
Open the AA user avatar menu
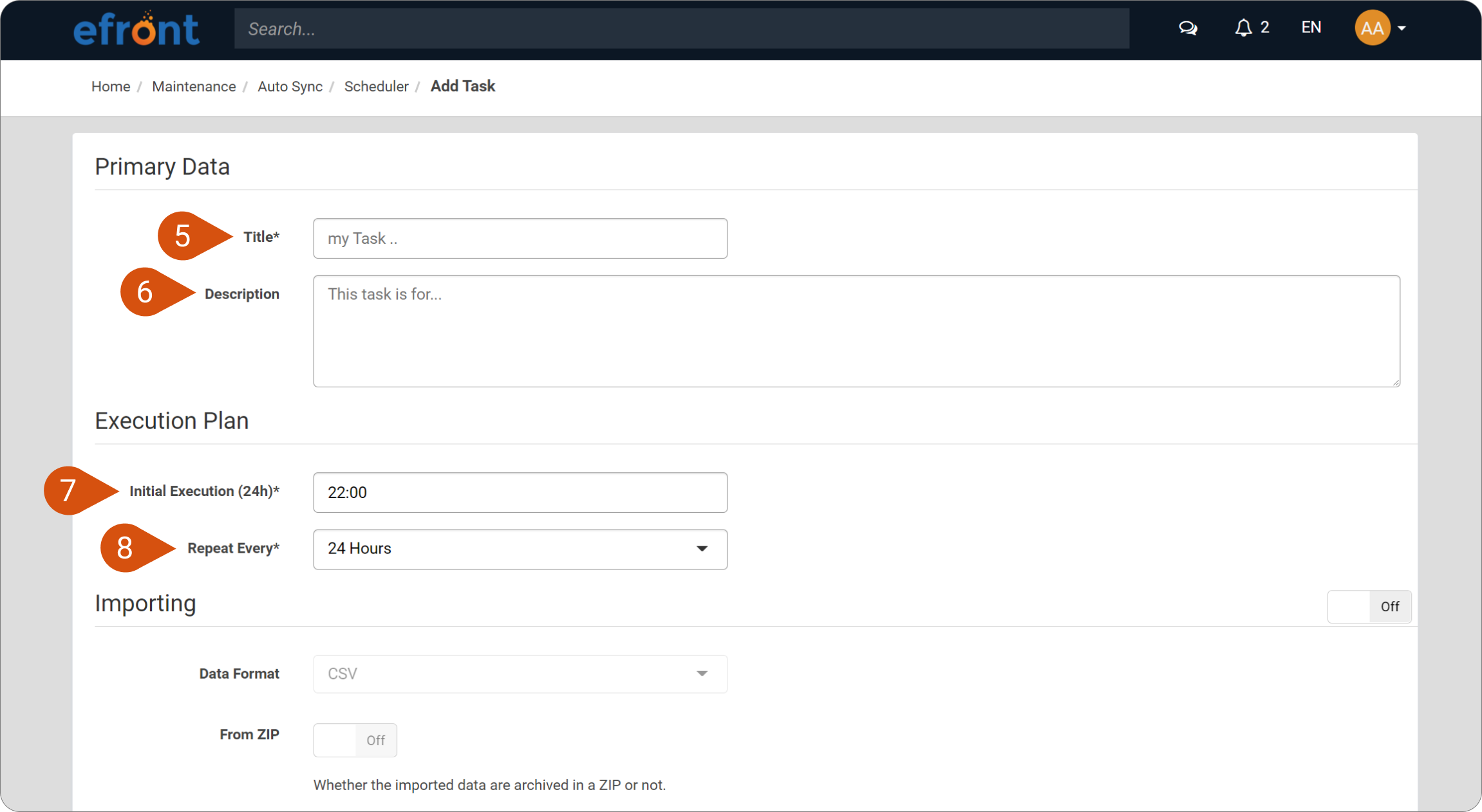tap(1372, 28)
